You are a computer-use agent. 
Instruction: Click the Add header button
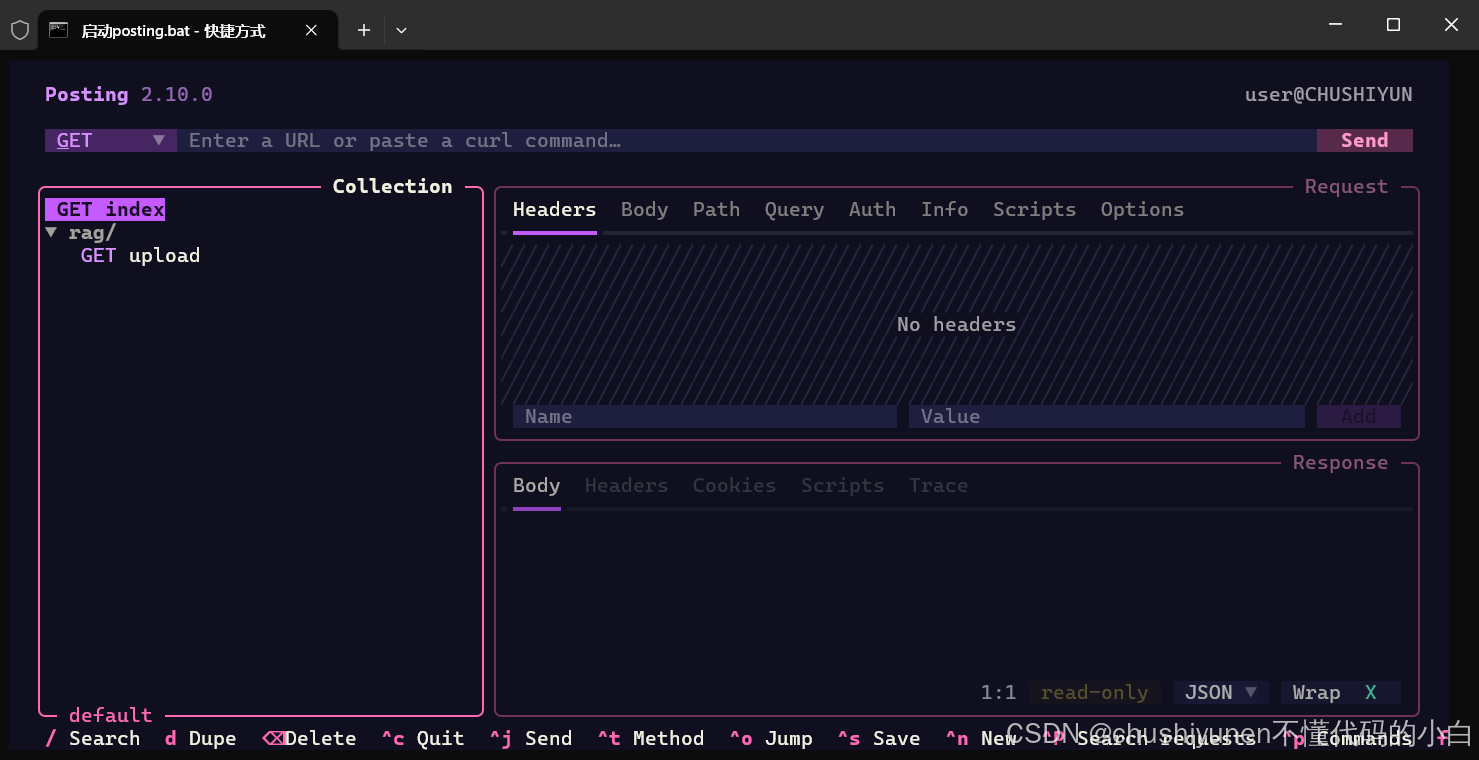tap(1358, 416)
